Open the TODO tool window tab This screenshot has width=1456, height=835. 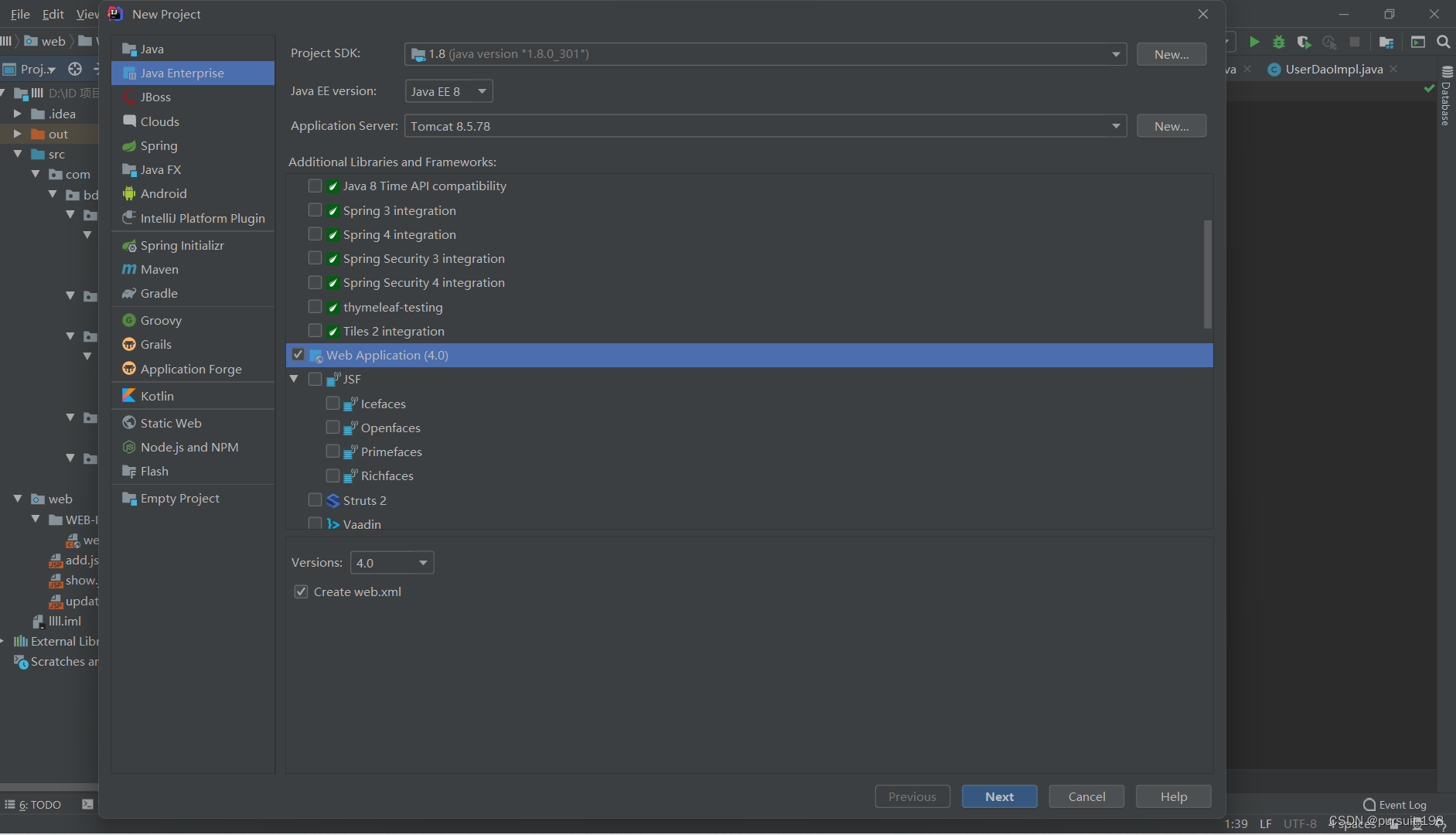pyautogui.click(x=32, y=805)
